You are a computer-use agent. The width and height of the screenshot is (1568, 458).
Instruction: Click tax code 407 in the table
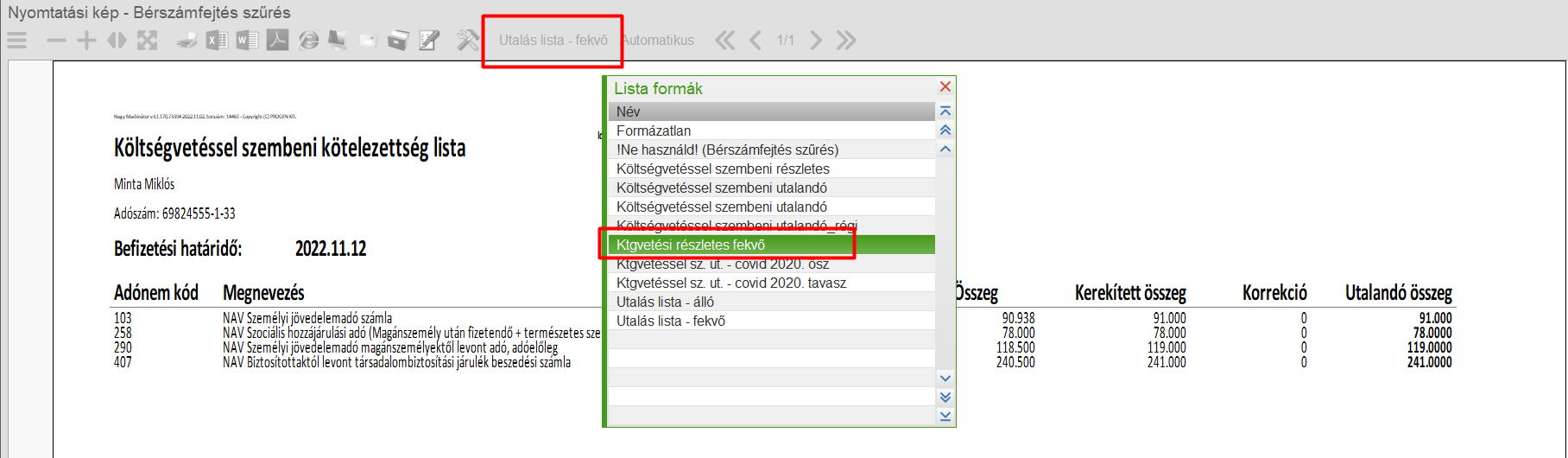tap(123, 362)
